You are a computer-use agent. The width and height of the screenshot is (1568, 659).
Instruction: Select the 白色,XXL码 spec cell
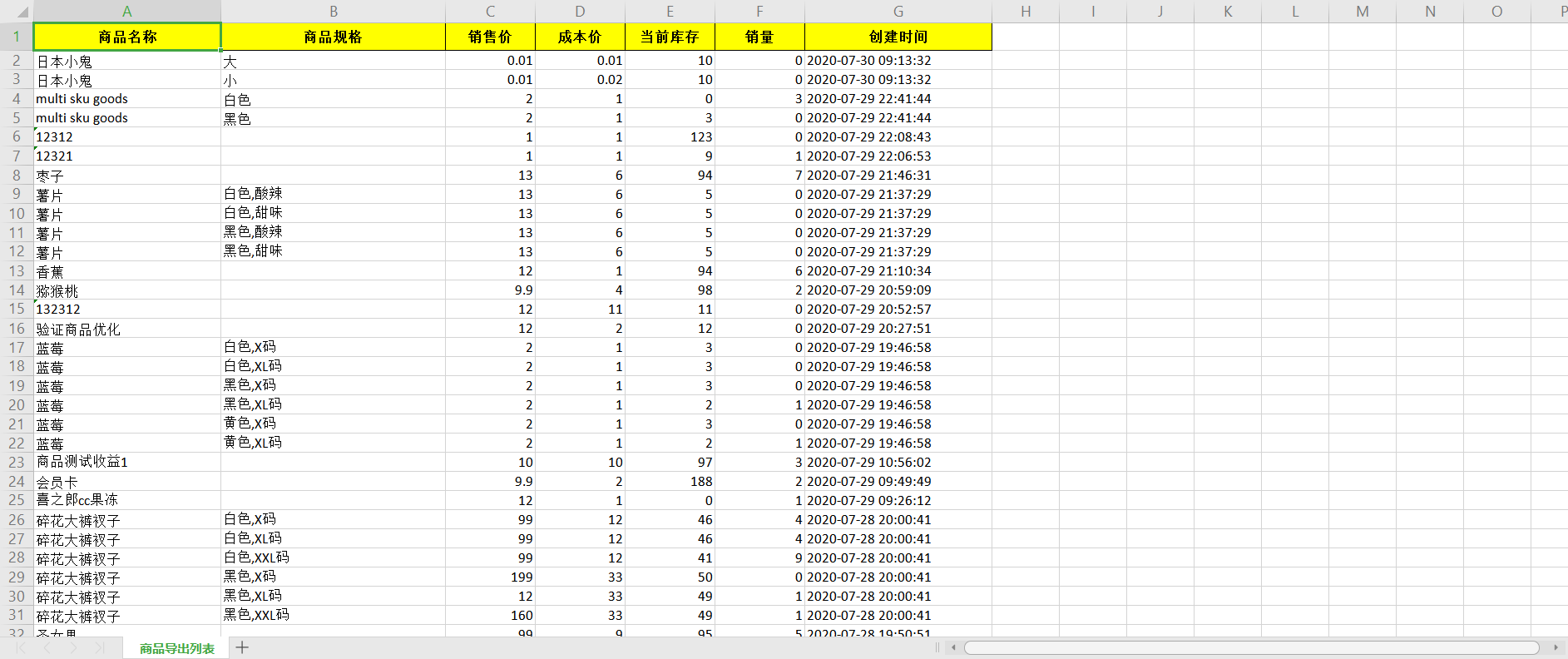pyautogui.click(x=333, y=557)
